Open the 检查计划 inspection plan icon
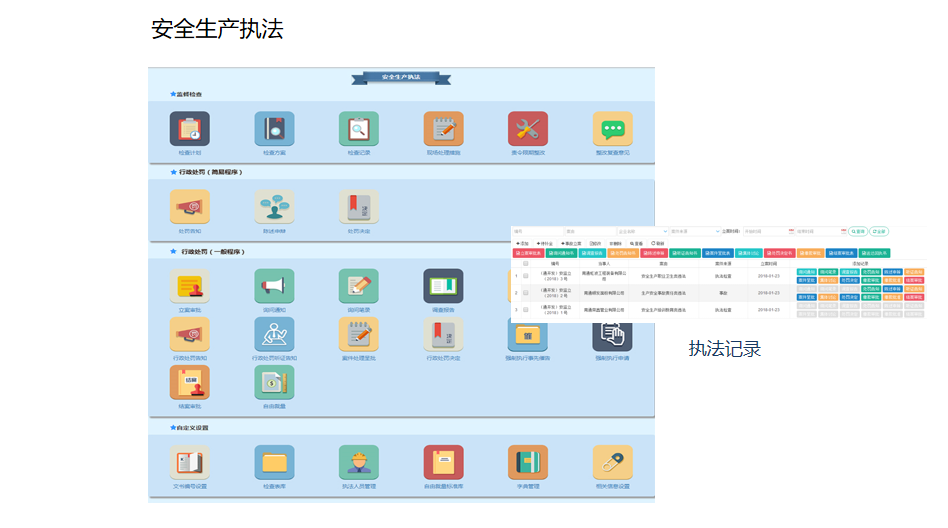The image size is (948, 528). [190, 129]
